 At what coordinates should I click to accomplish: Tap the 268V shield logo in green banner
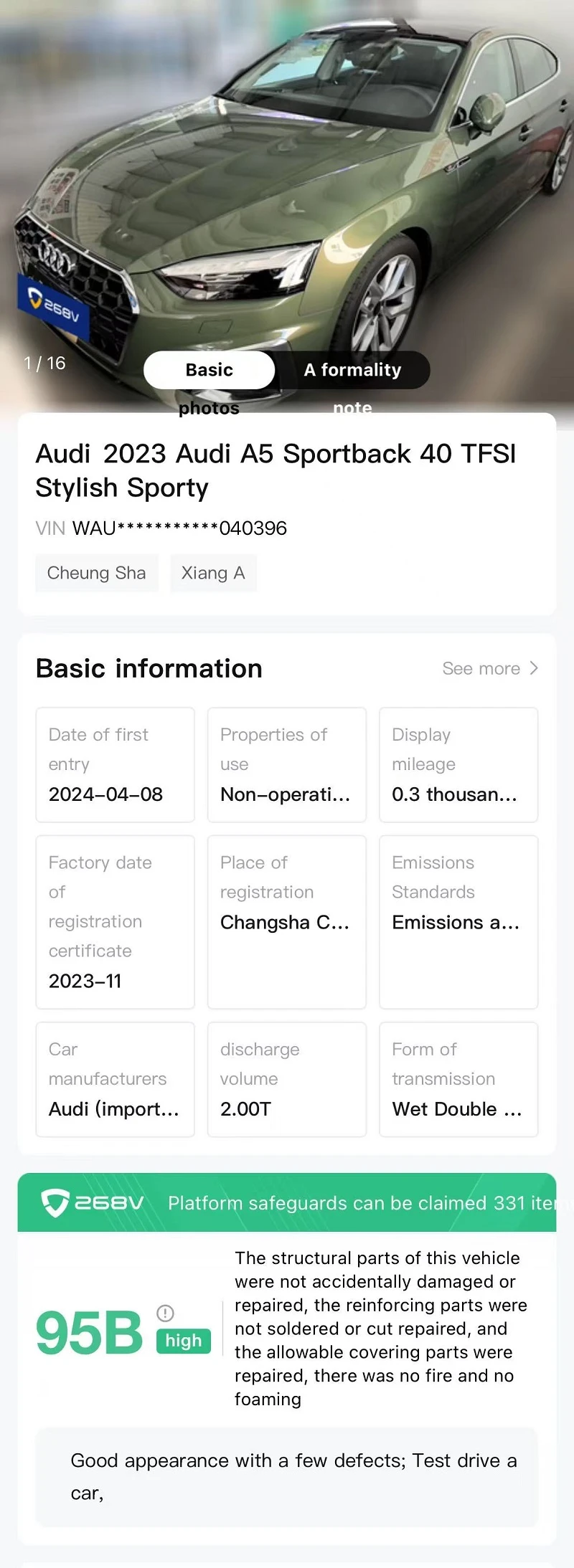(92, 1202)
